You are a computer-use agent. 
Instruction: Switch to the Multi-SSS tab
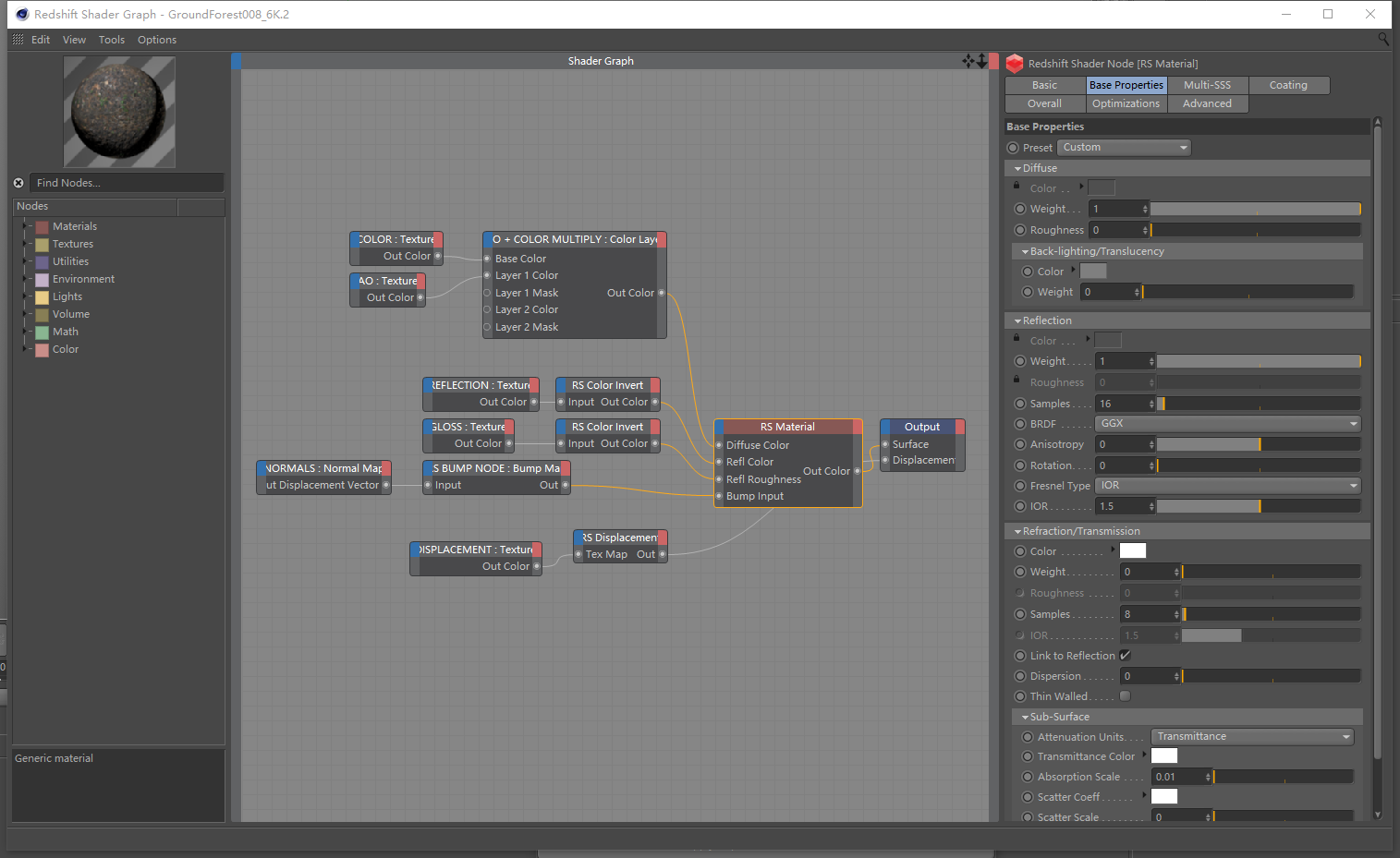[x=1207, y=85]
